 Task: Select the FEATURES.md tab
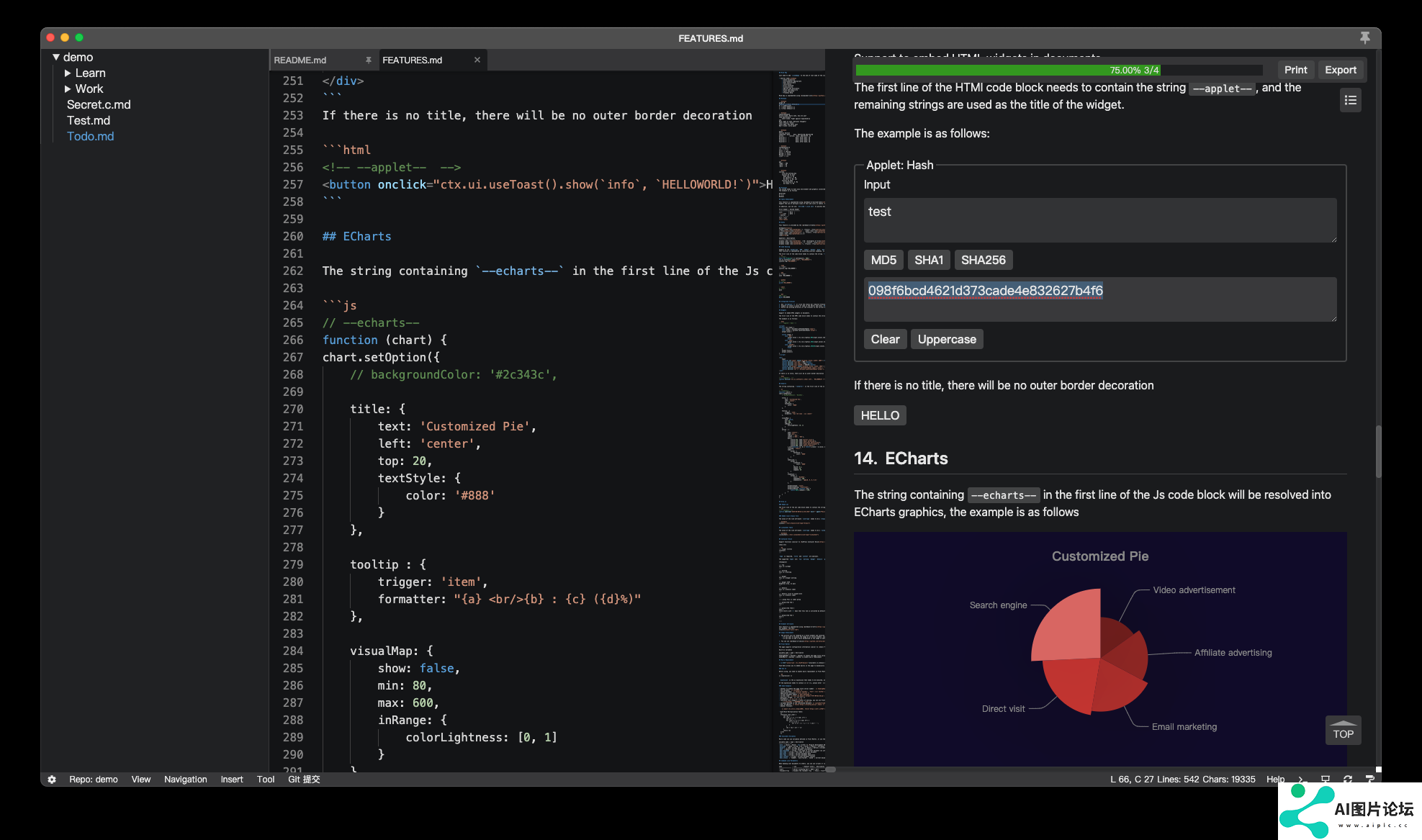click(x=413, y=60)
